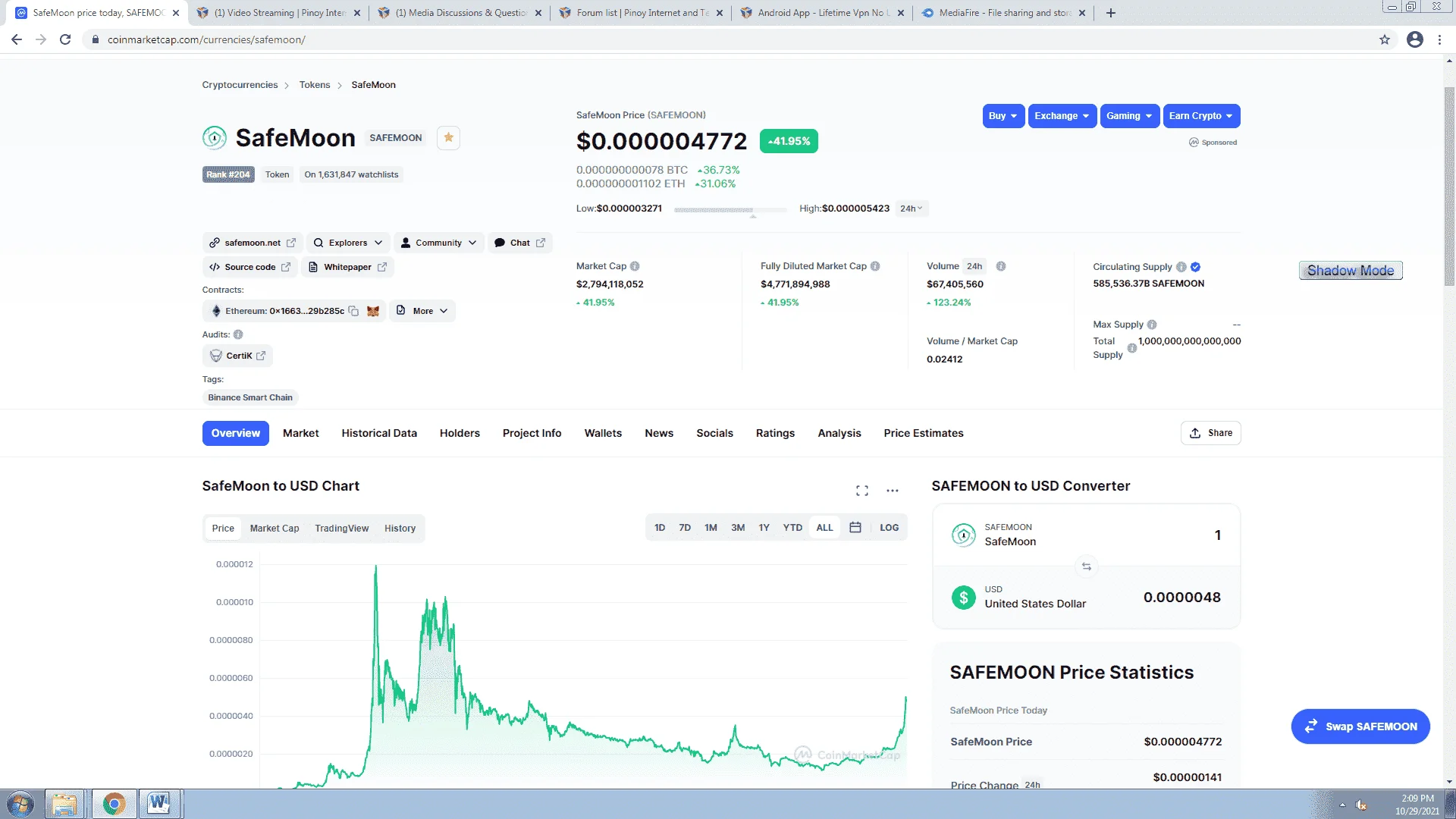Select the 3M chart range
Screen dimensions: 1456x819
pos(738,528)
